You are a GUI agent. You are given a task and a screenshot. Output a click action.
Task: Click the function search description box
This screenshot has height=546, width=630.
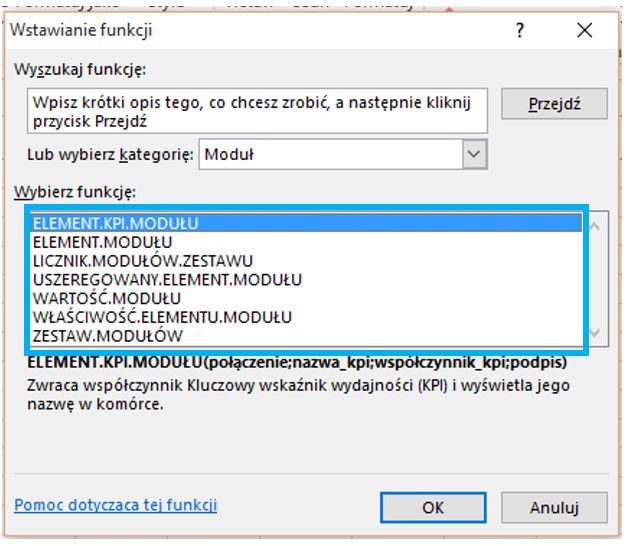point(258,111)
